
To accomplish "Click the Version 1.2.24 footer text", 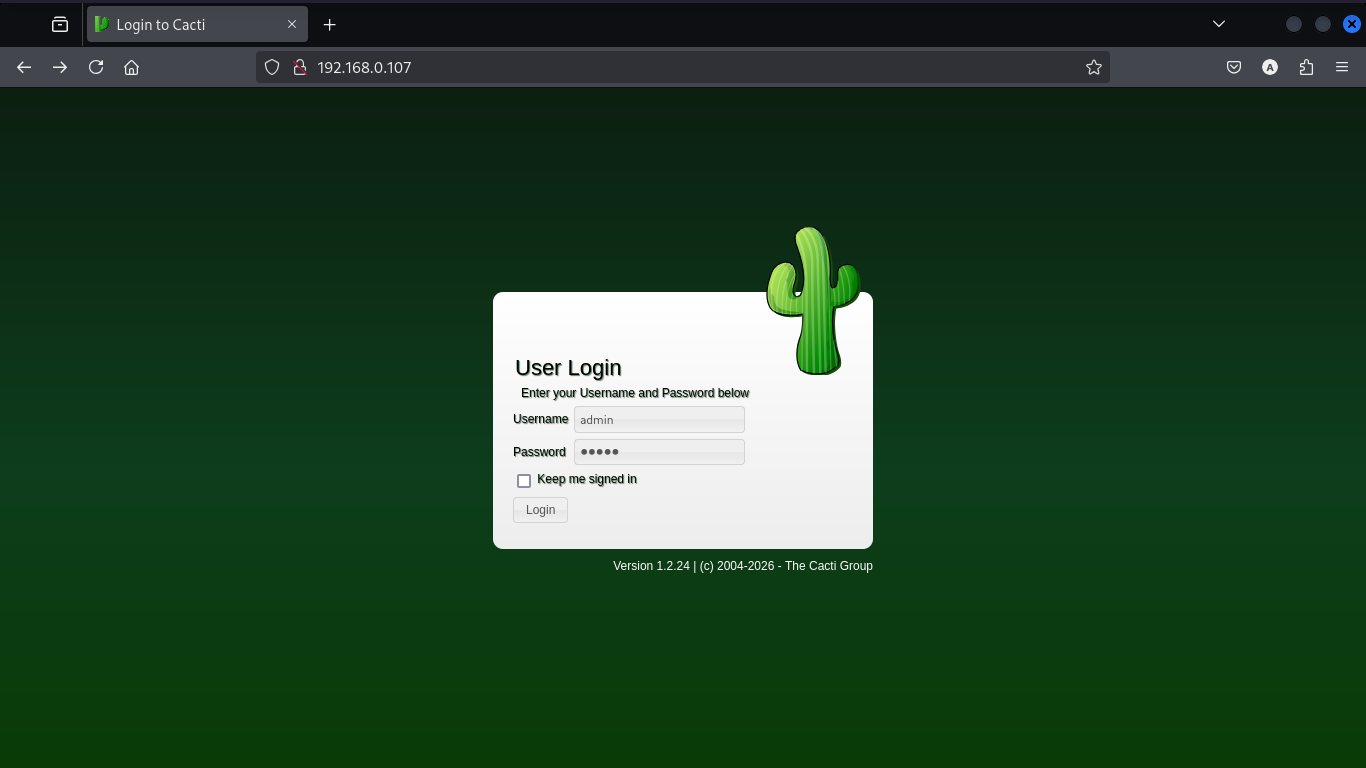I will tap(743, 566).
